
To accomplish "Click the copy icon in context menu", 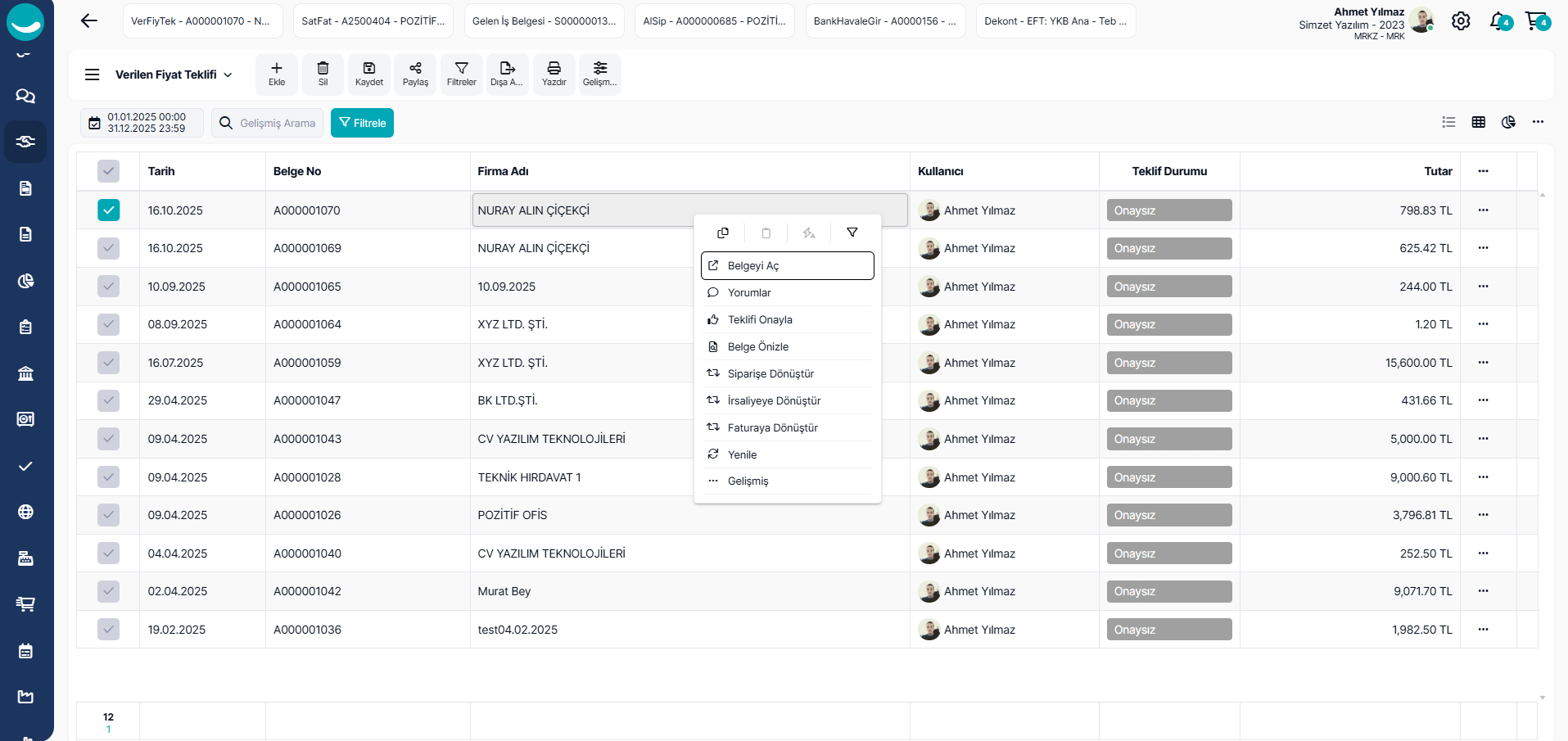I will 723,233.
